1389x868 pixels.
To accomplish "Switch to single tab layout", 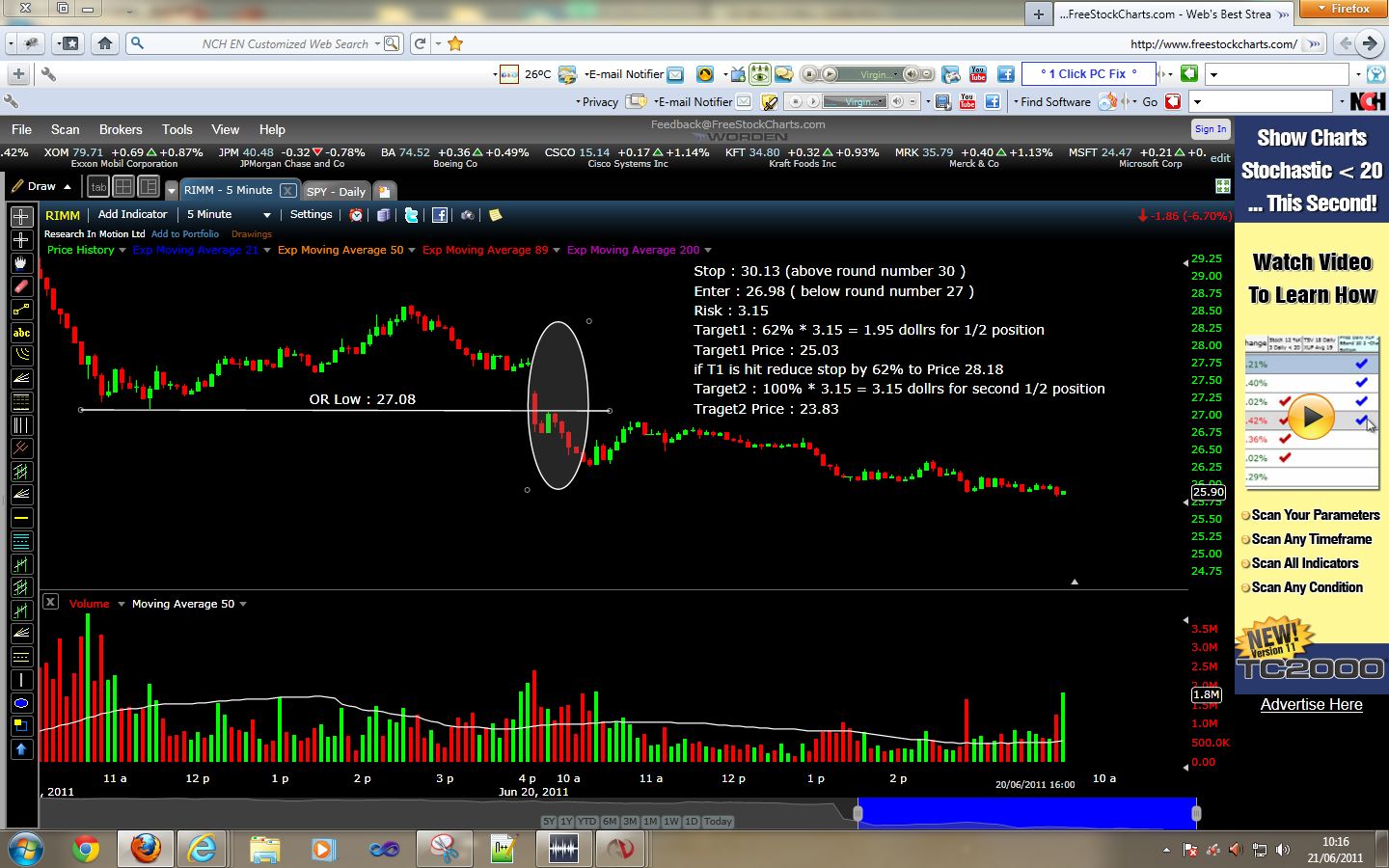I will 98,187.
